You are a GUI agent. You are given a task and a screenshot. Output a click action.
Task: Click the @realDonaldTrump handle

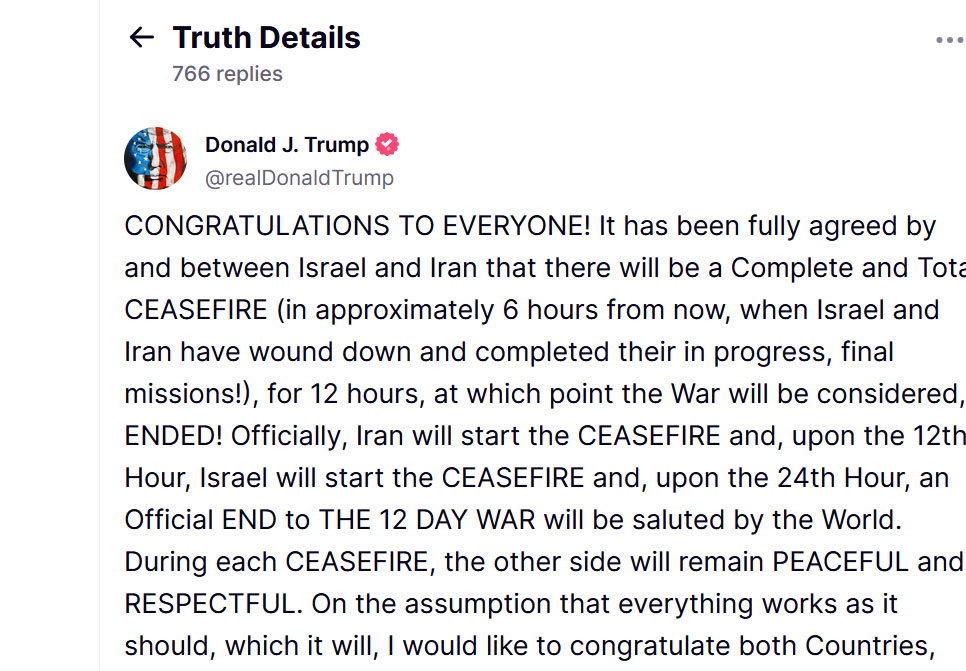tap(299, 178)
